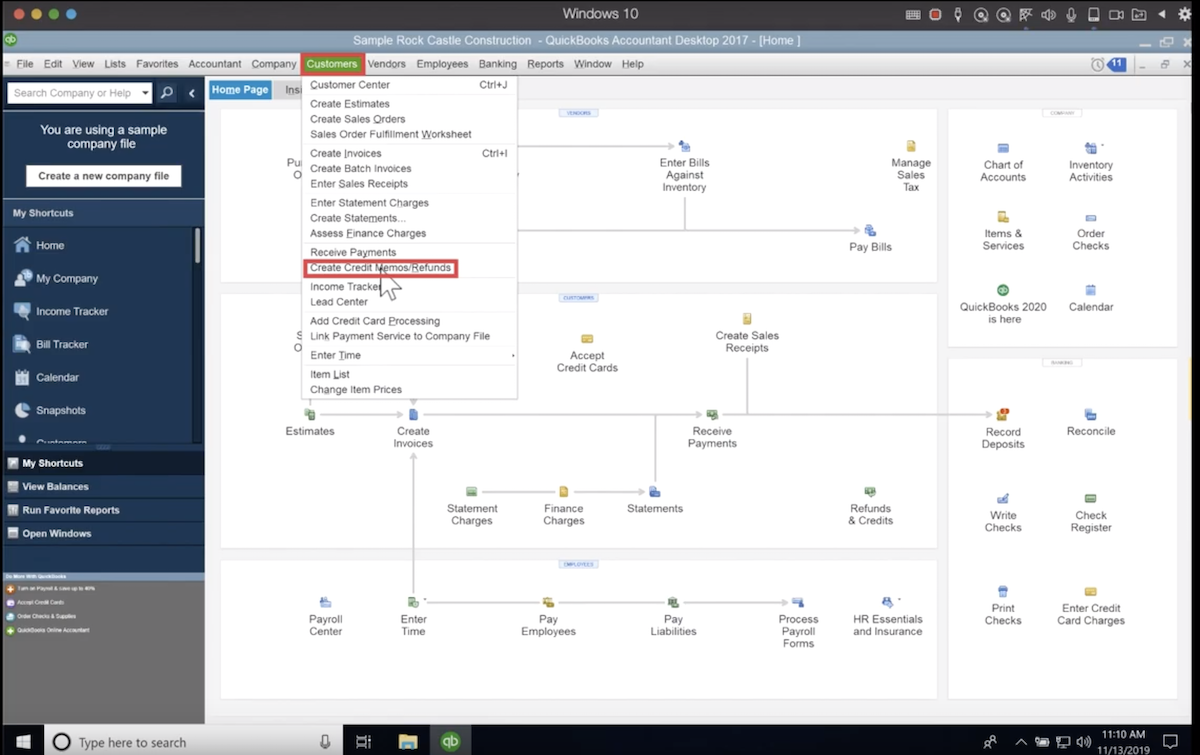
Task: Switch to the Home Page tab
Action: (240, 90)
